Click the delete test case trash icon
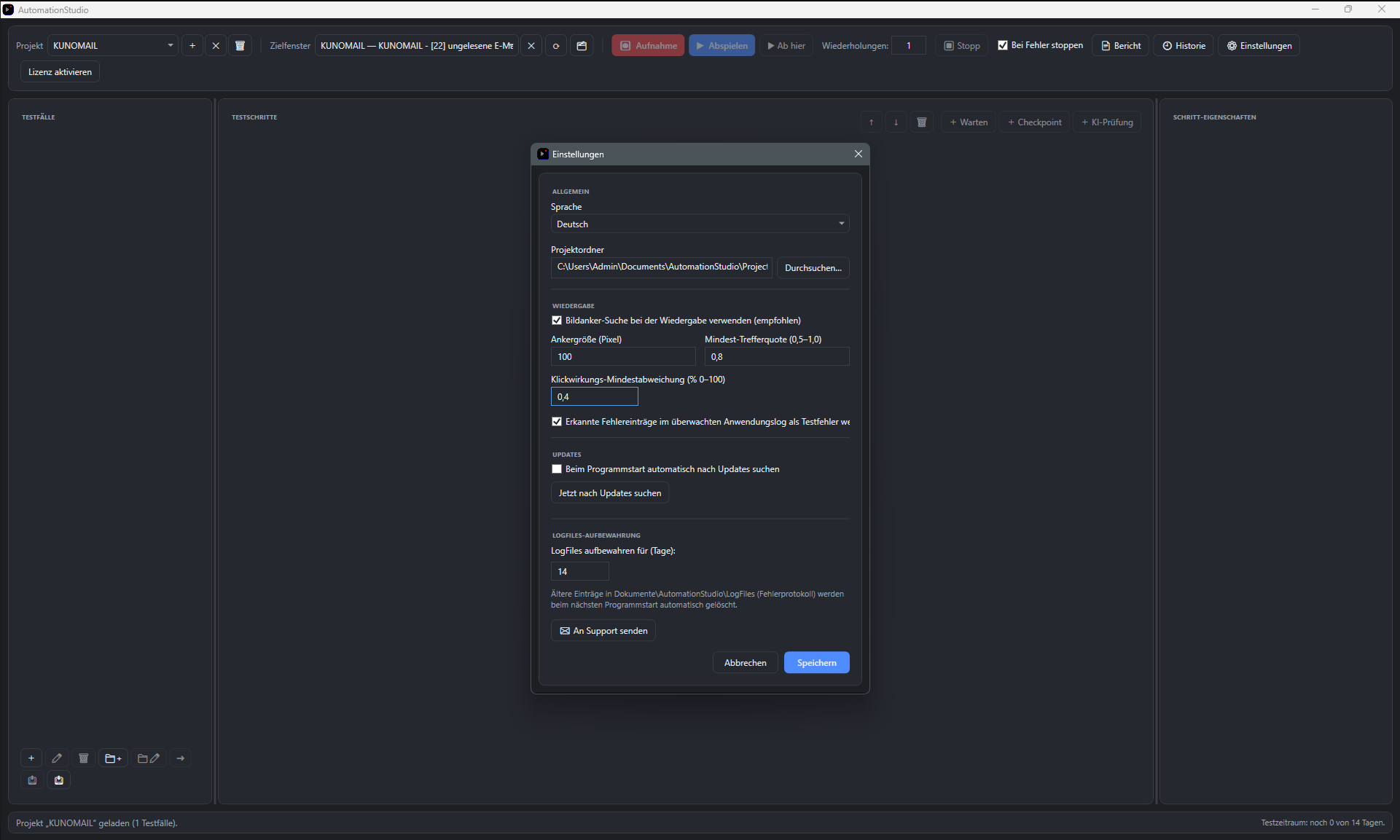Image resolution: width=1400 pixels, height=840 pixels. [84, 758]
